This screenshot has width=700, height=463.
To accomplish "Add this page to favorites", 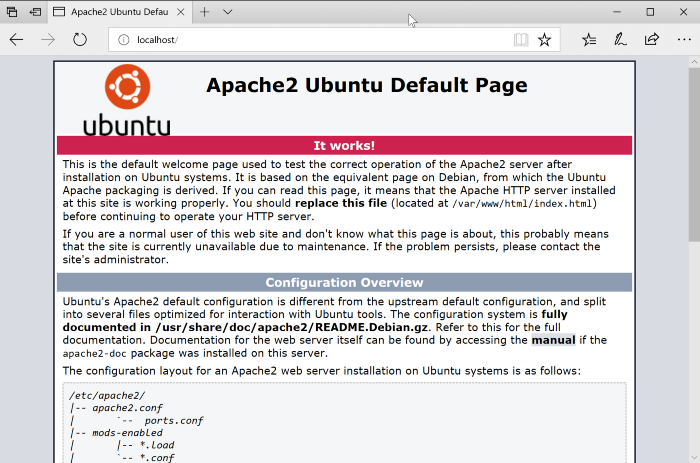I will pyautogui.click(x=544, y=40).
